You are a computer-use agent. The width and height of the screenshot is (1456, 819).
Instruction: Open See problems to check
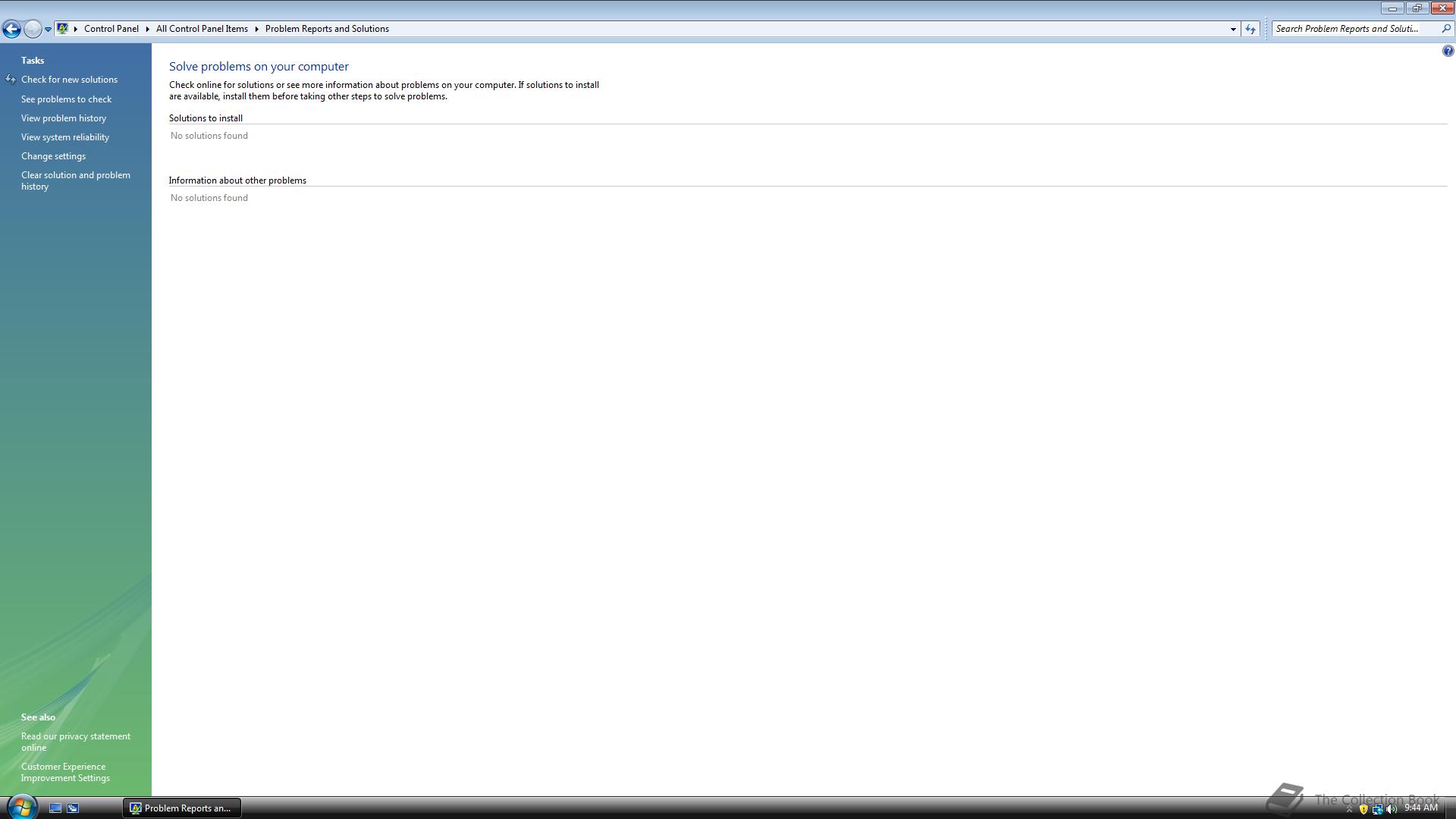pyautogui.click(x=66, y=99)
